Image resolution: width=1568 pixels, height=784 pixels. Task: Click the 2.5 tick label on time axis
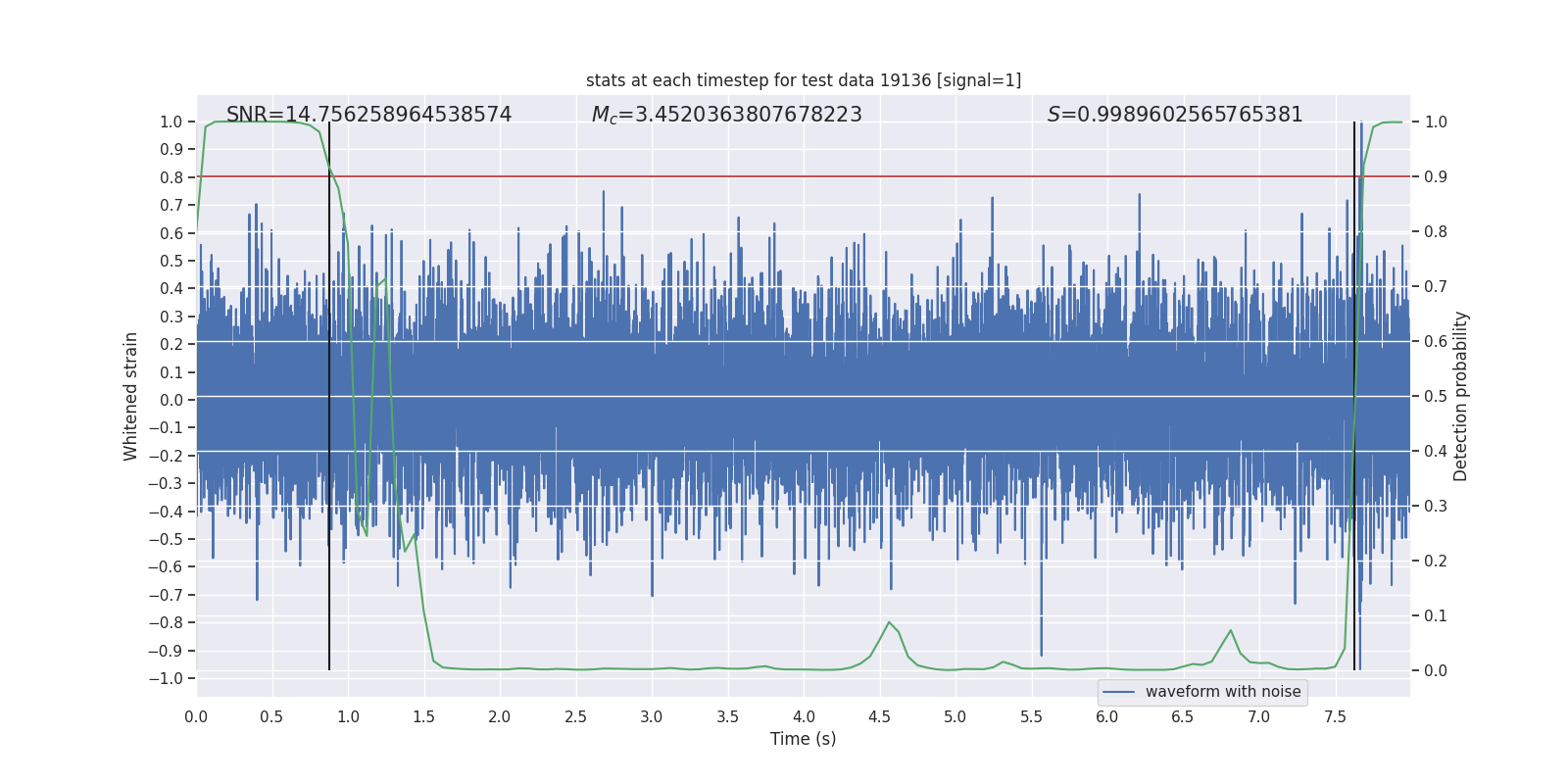(575, 717)
